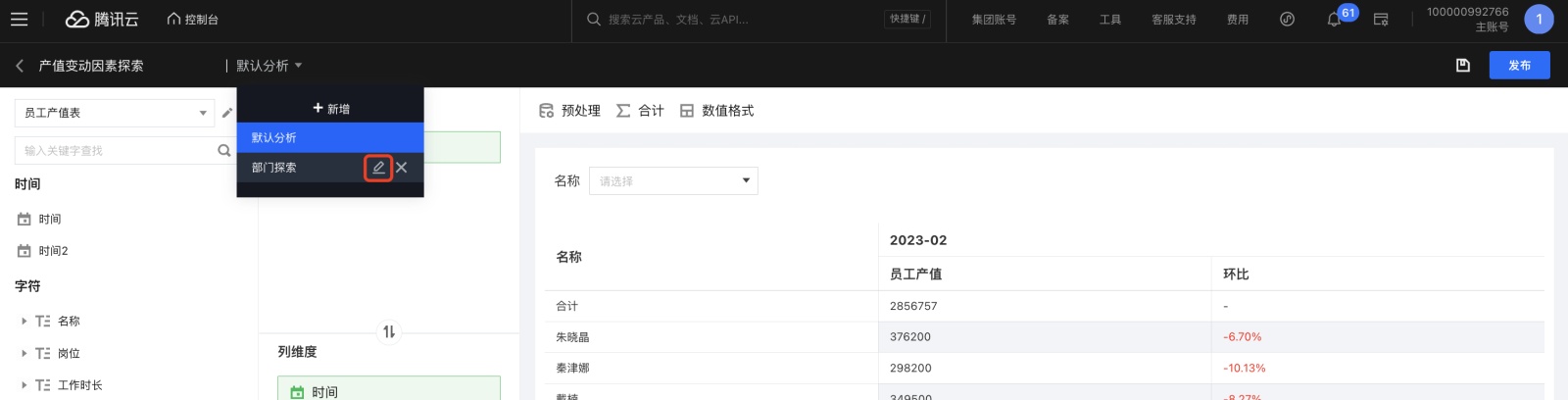Screen dimensions: 1568x400
Task: Click the search magnifier in field search box
Action: (224, 151)
